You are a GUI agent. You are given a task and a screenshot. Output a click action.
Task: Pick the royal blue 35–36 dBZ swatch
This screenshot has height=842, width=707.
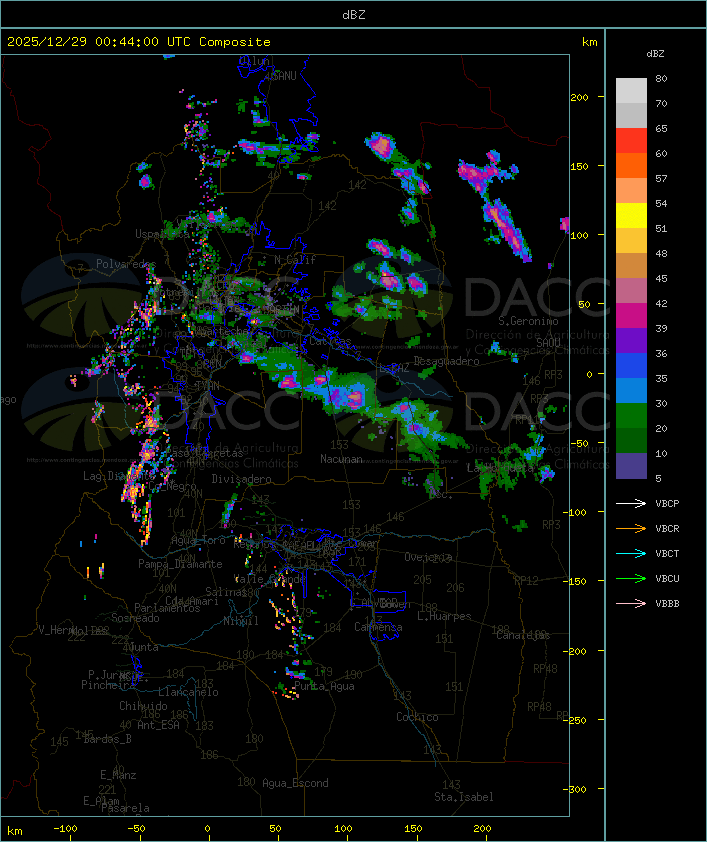pyautogui.click(x=631, y=366)
